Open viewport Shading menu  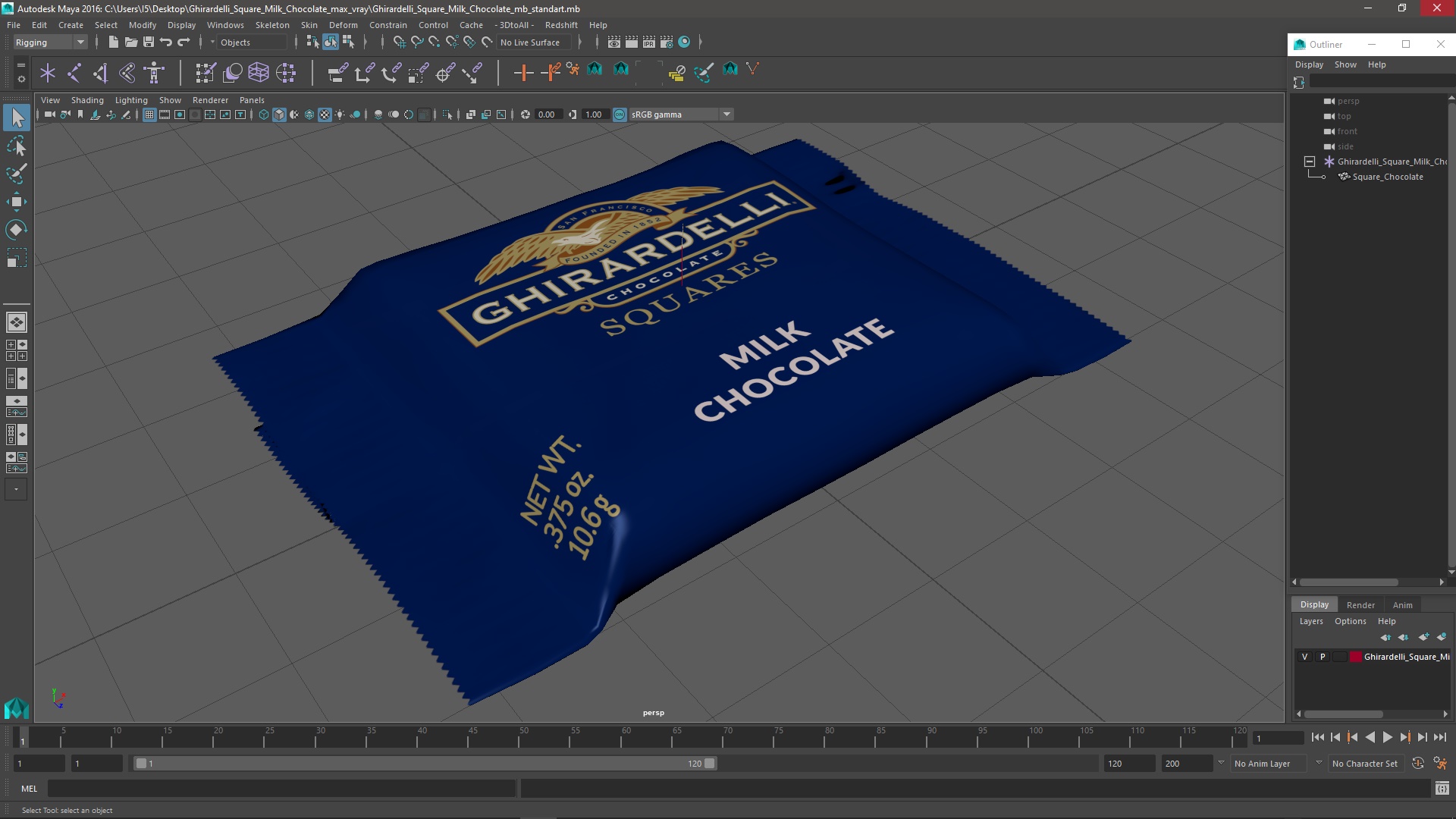87,100
